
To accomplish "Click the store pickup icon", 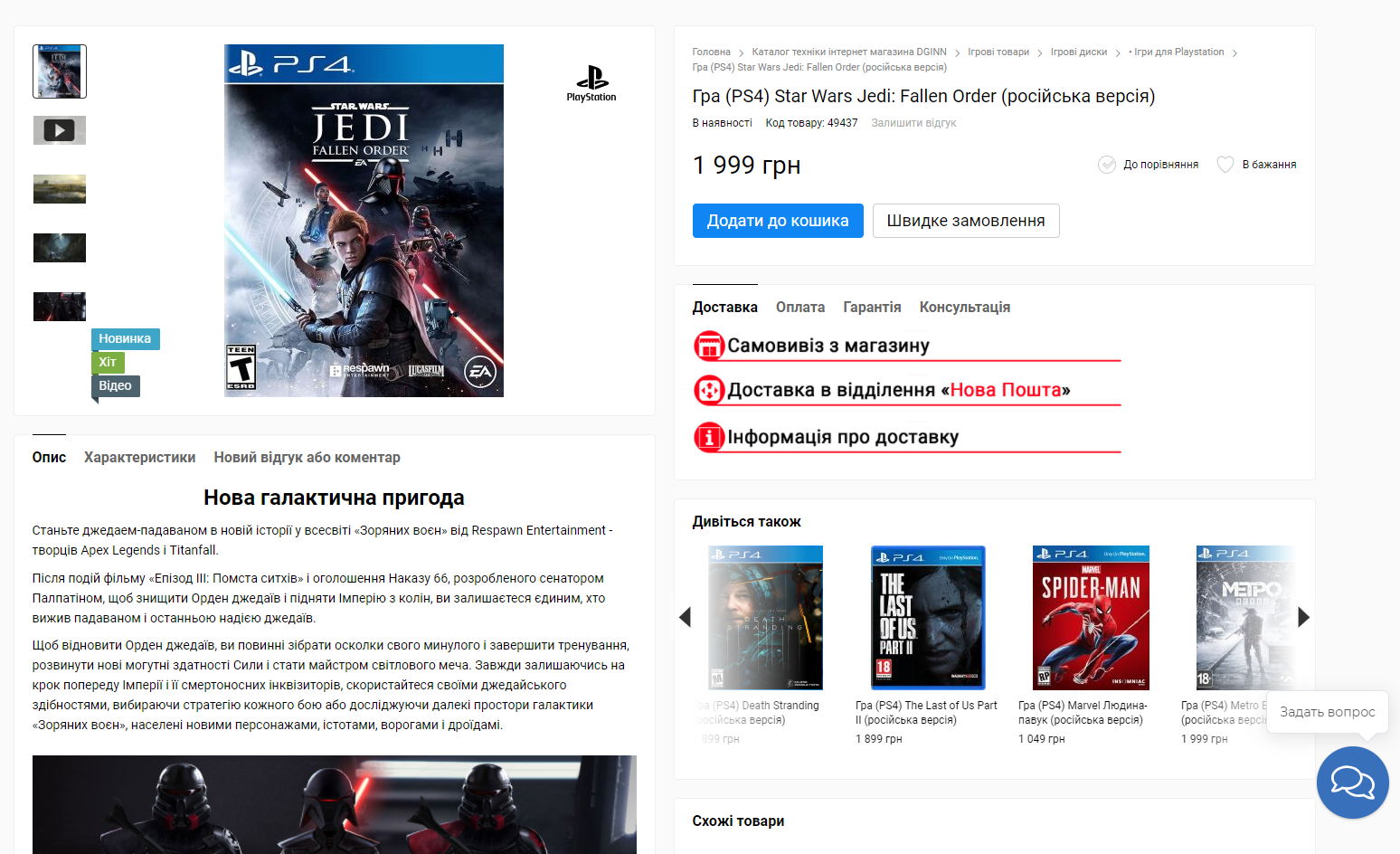I will pos(709,346).
